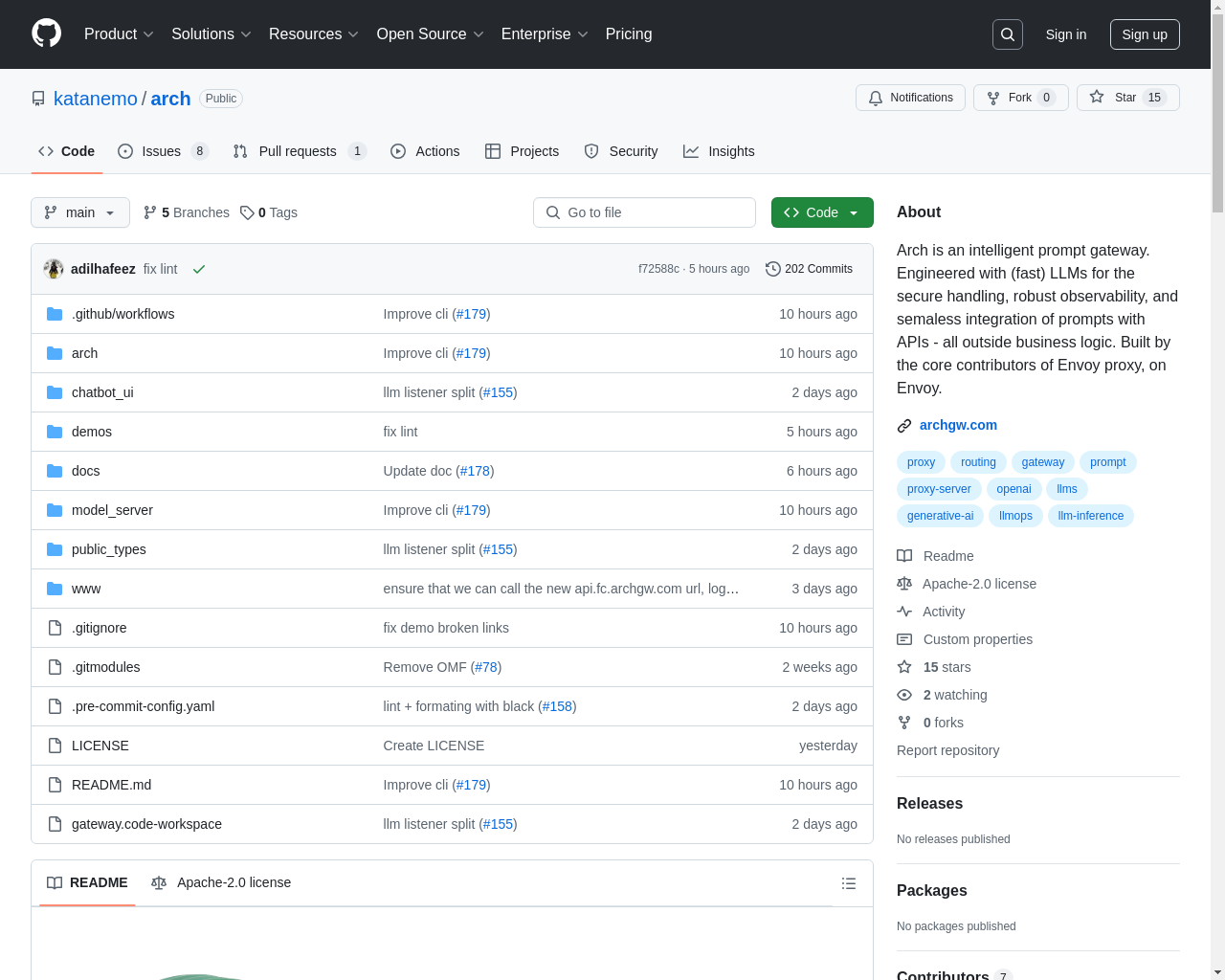
Task: Expand the Product menu
Action: (119, 34)
